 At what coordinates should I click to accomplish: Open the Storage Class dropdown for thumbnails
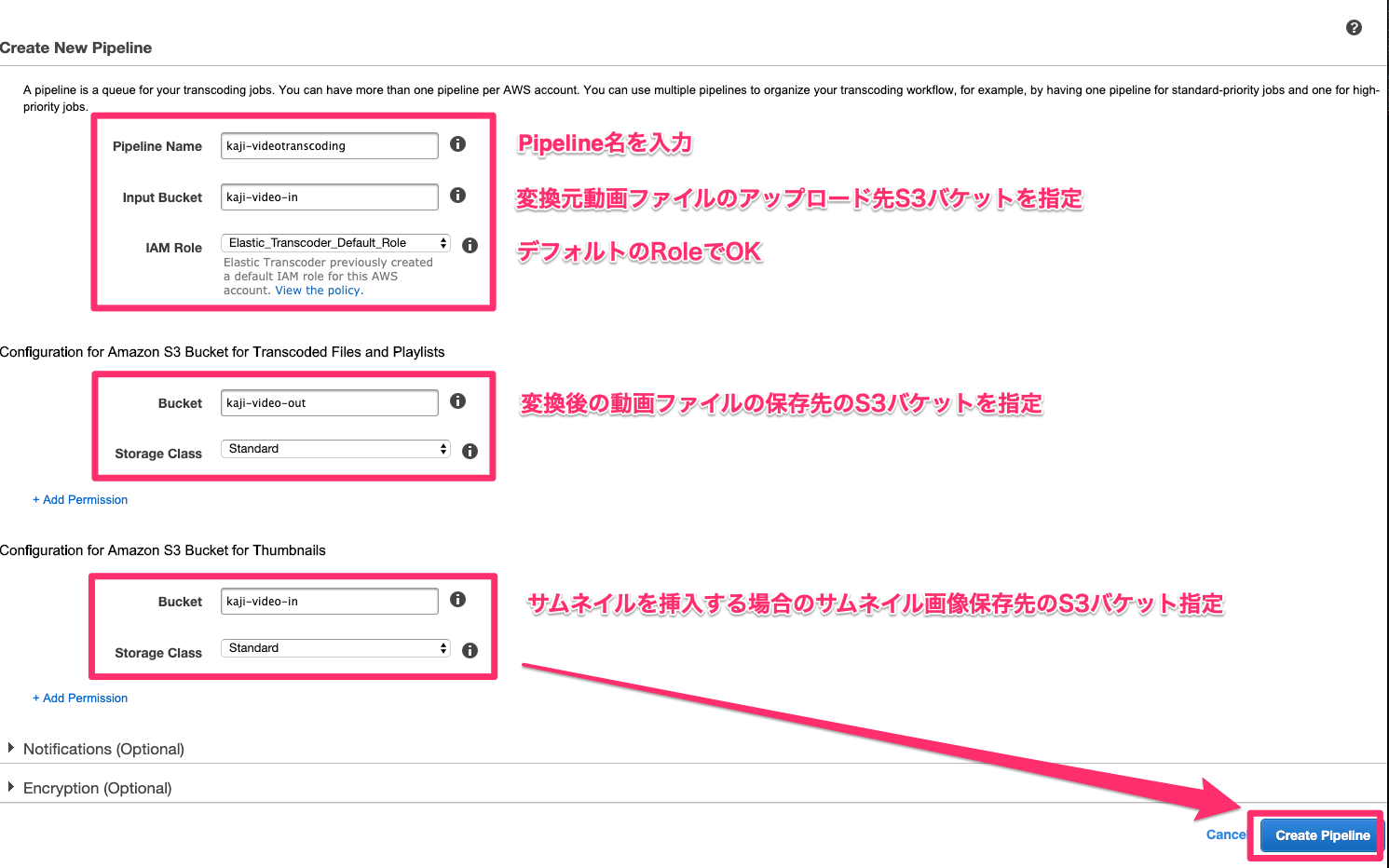(x=334, y=647)
